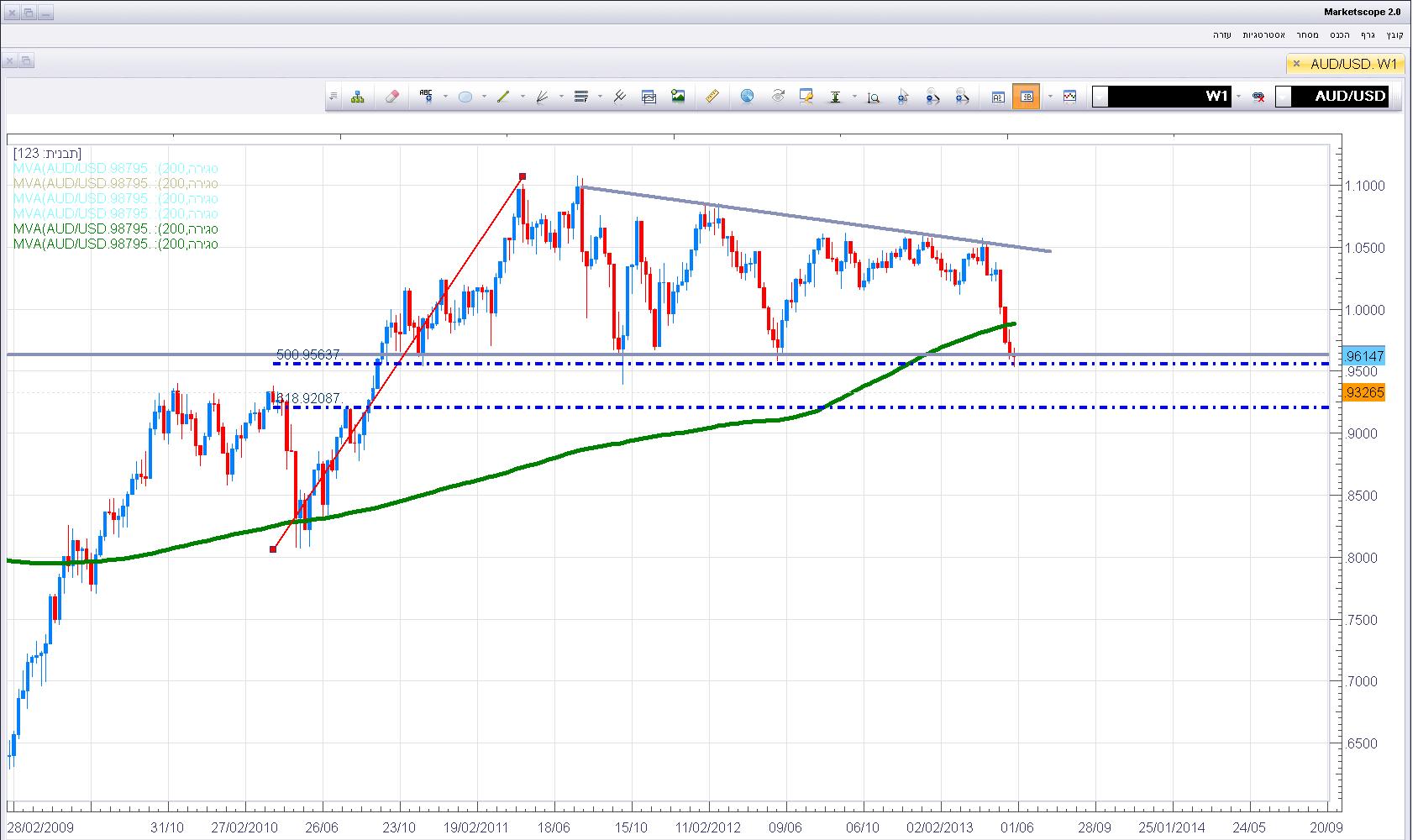Click the globe icon in toolbar
Viewport: 1418px width, 840px height.
(747, 97)
